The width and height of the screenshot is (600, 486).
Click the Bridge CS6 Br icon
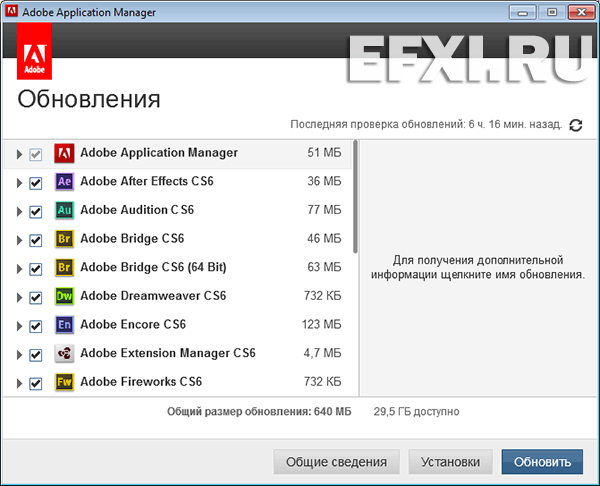click(x=64, y=239)
